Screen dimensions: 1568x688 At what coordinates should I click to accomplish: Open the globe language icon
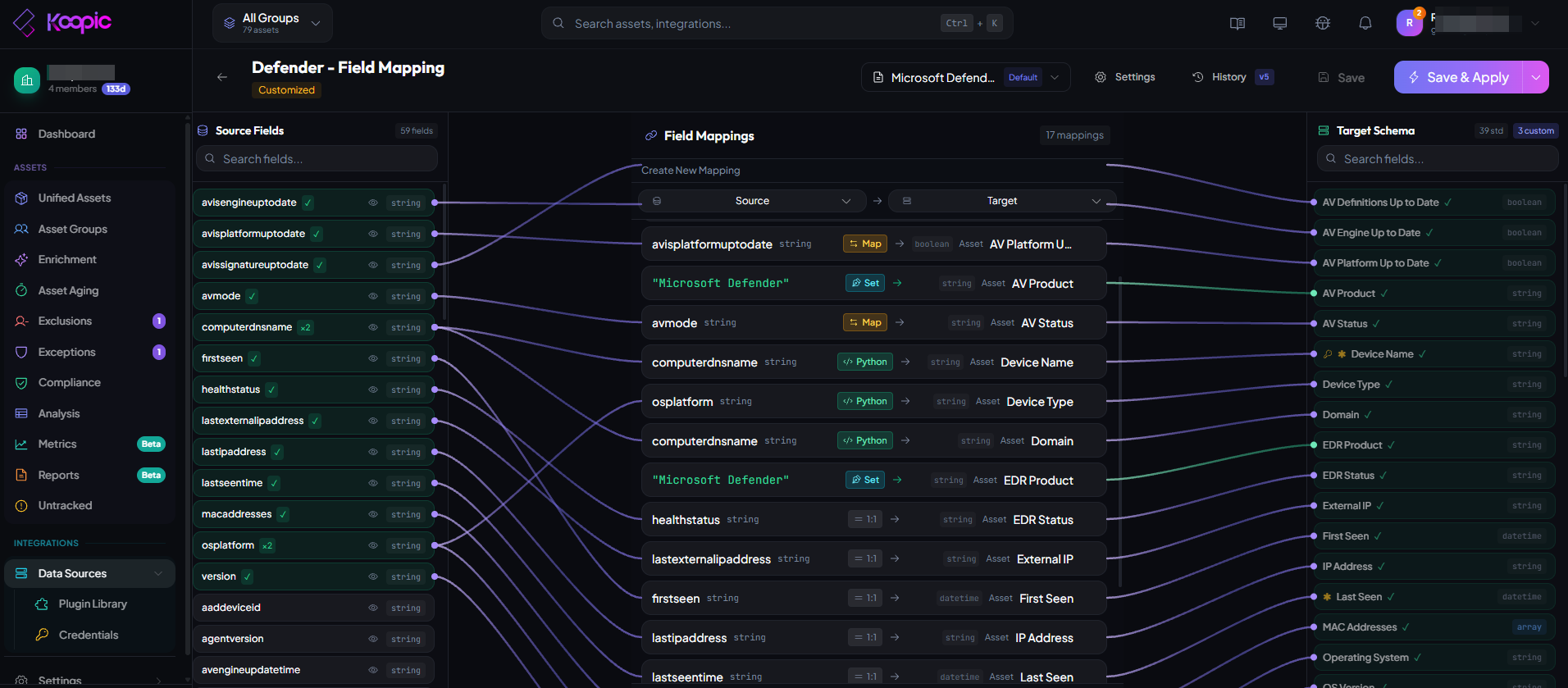click(x=1323, y=23)
